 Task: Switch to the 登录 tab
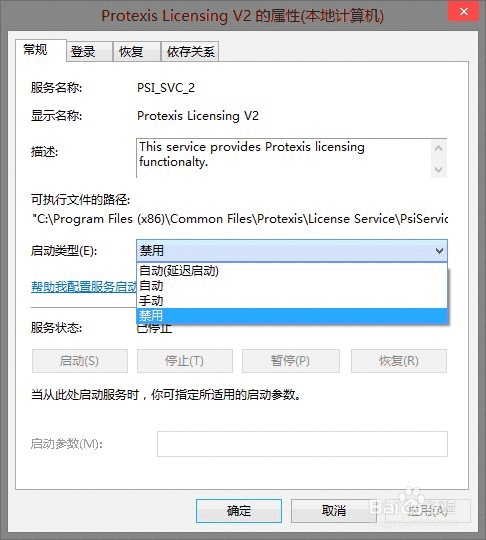[x=90, y=52]
